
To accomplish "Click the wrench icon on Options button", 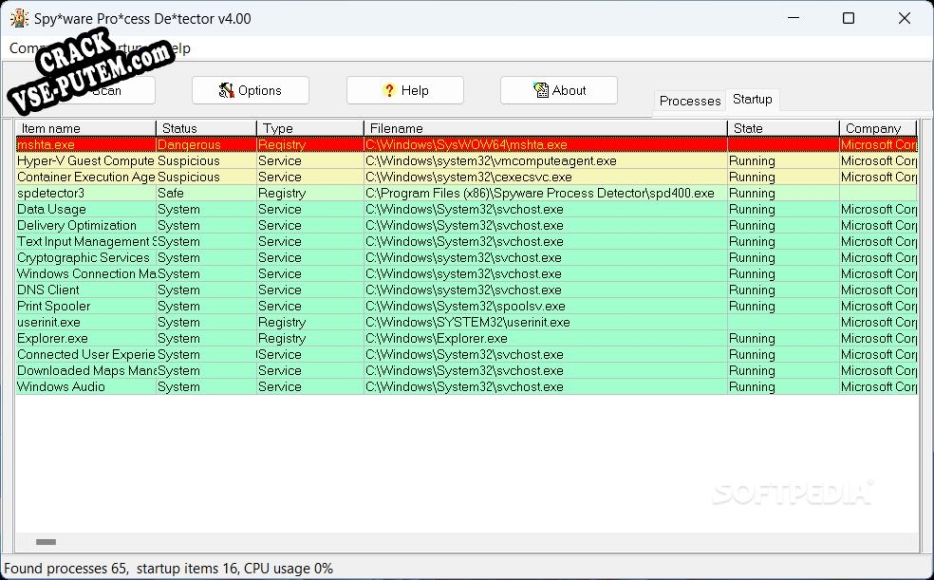I will click(226, 91).
